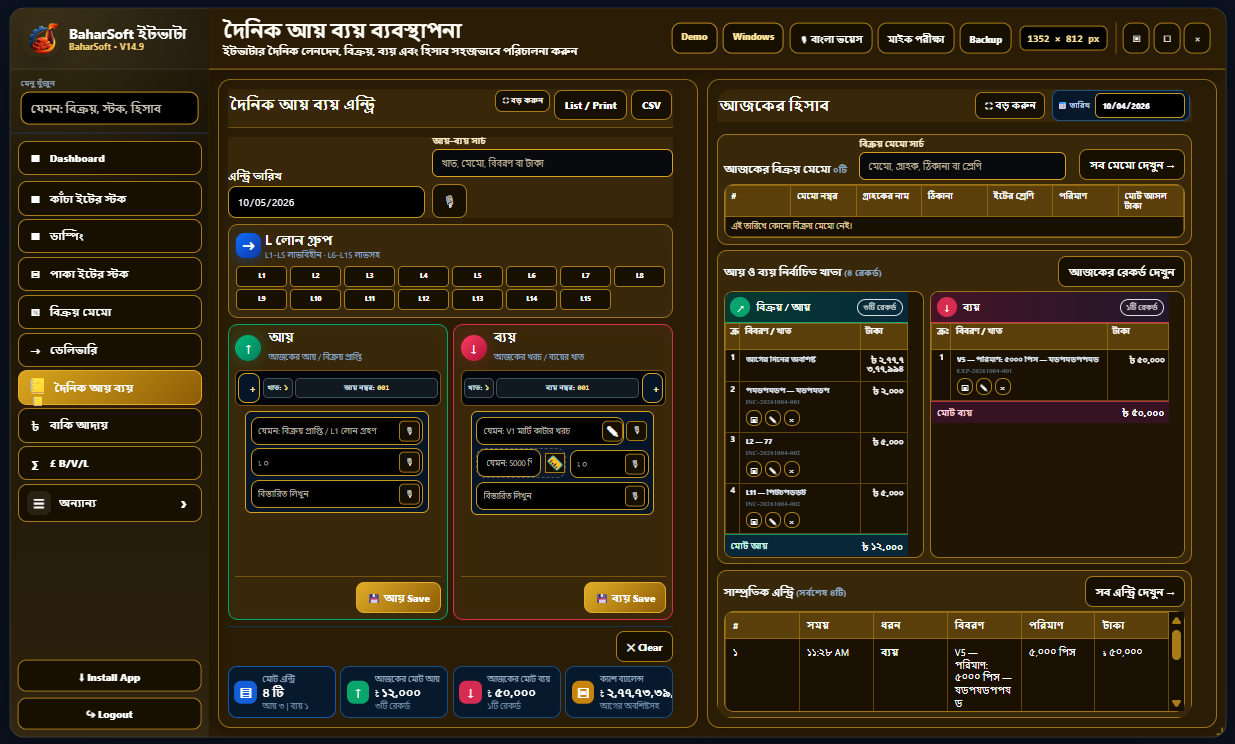The image size is (1235, 744).
Task: Click the red down-arrow ব্যয় entry panel icon
Action: [x=473, y=347]
